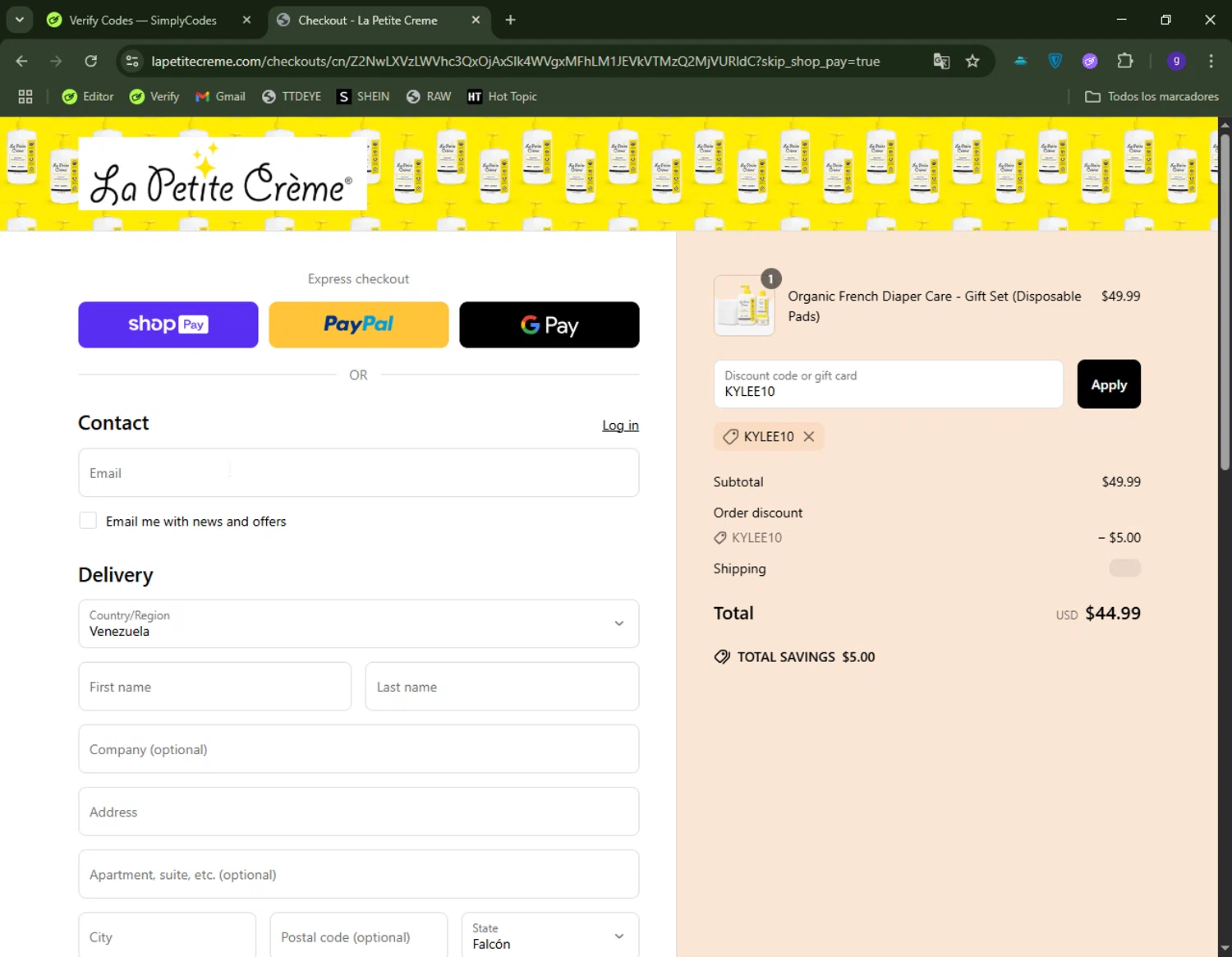Restore down the Chrome window
This screenshot has width=1232, height=957.
coord(1165,20)
